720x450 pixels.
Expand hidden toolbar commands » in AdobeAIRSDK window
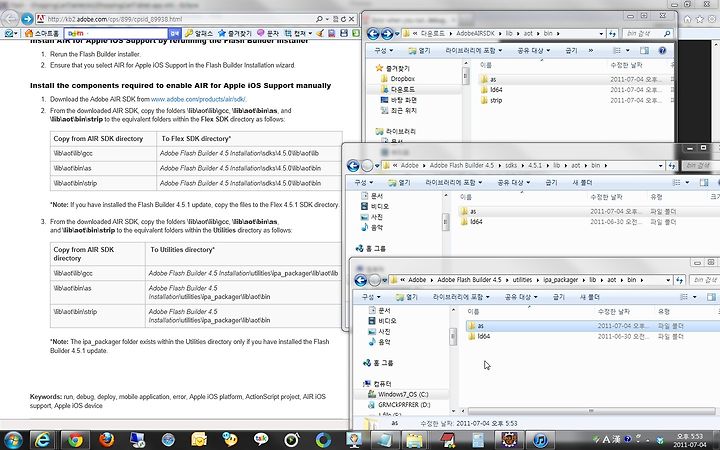tap(591, 51)
